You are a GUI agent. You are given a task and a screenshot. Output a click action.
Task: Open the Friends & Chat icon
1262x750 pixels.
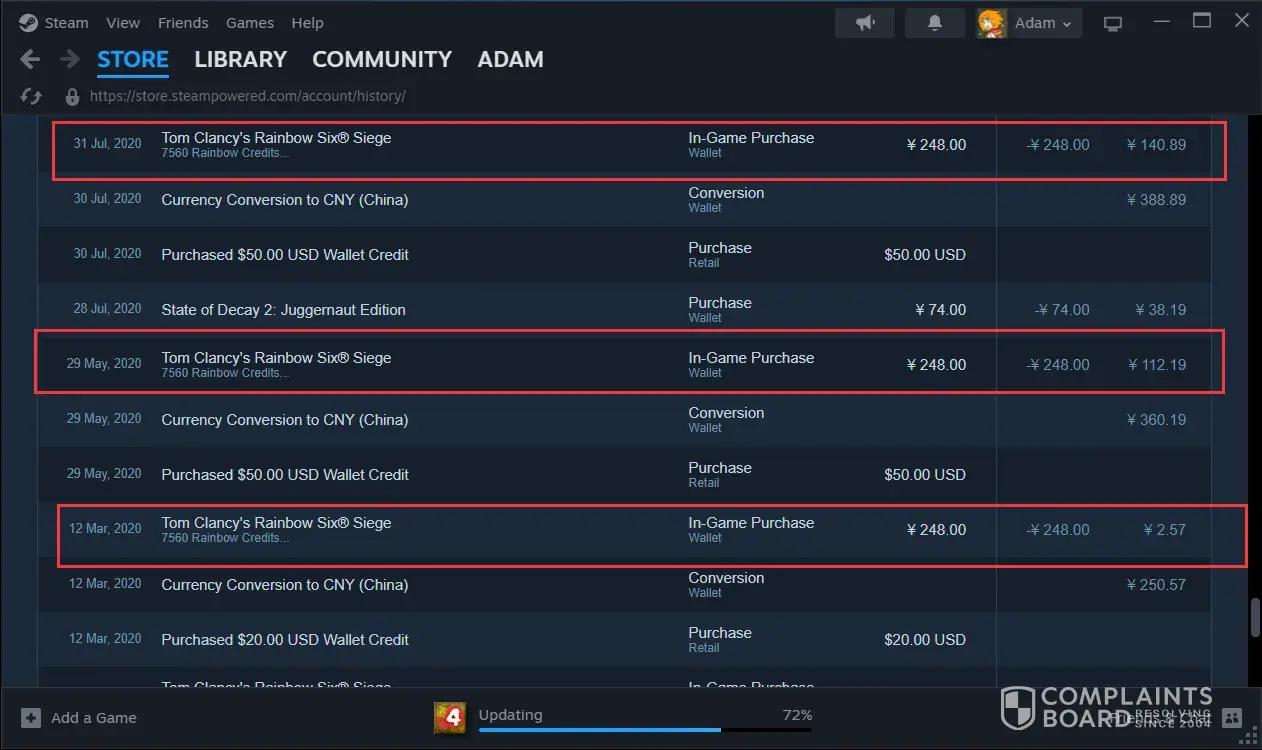pyautogui.click(x=1232, y=718)
